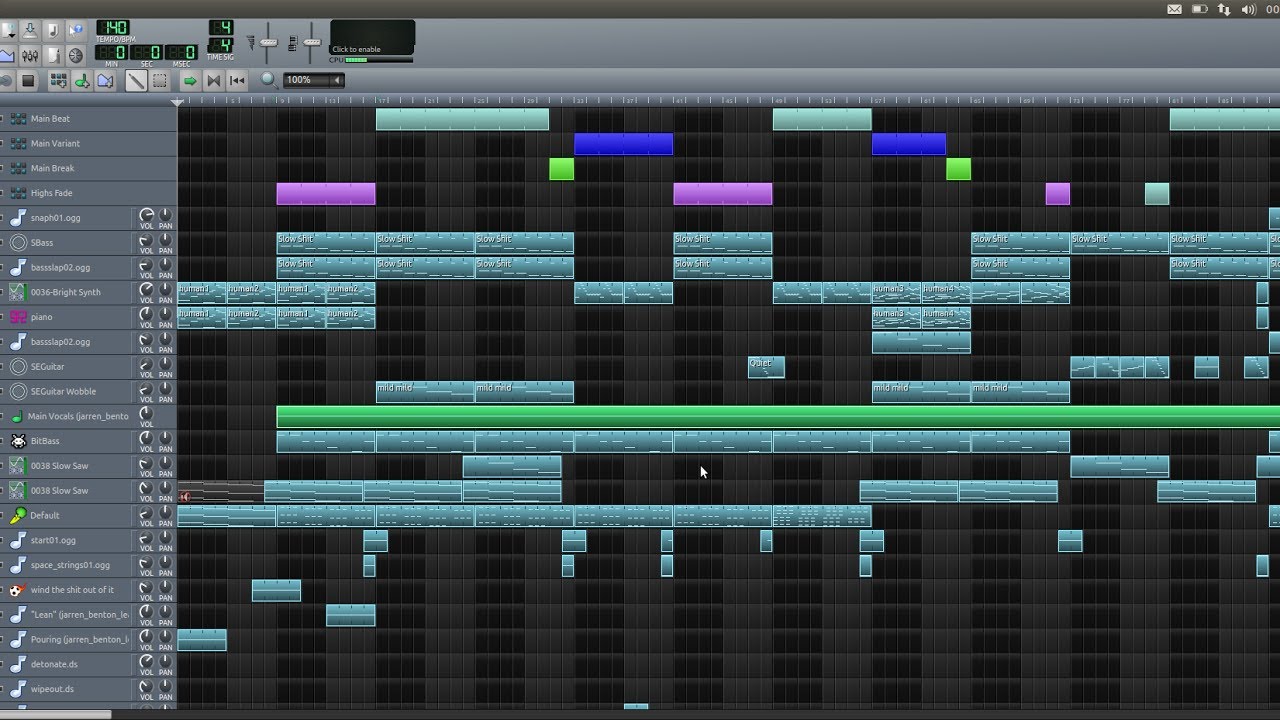Screen dimensions: 1280x720
Task: Toggle auto-scrolling green arrow button
Action: click(189, 81)
